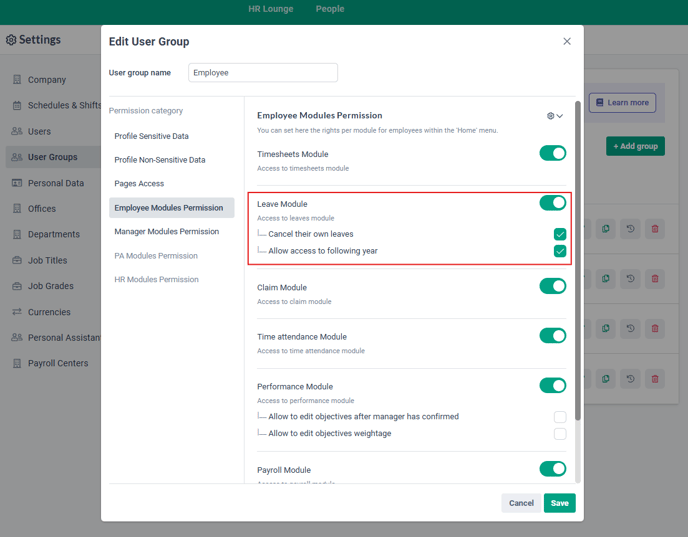Open Offices in sidebar
The height and width of the screenshot is (537, 688).
point(42,209)
